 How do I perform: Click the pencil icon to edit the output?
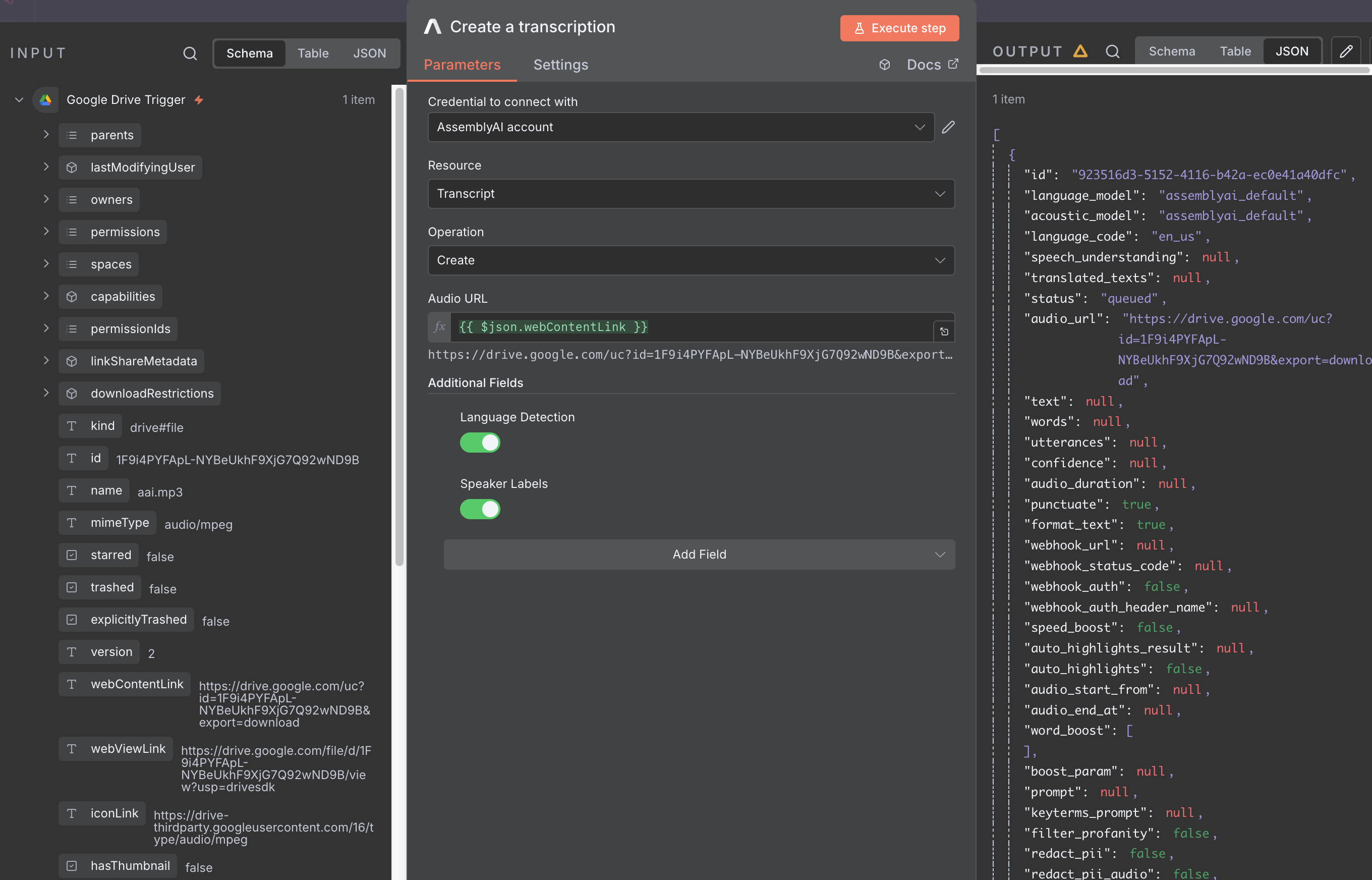[x=1346, y=51]
